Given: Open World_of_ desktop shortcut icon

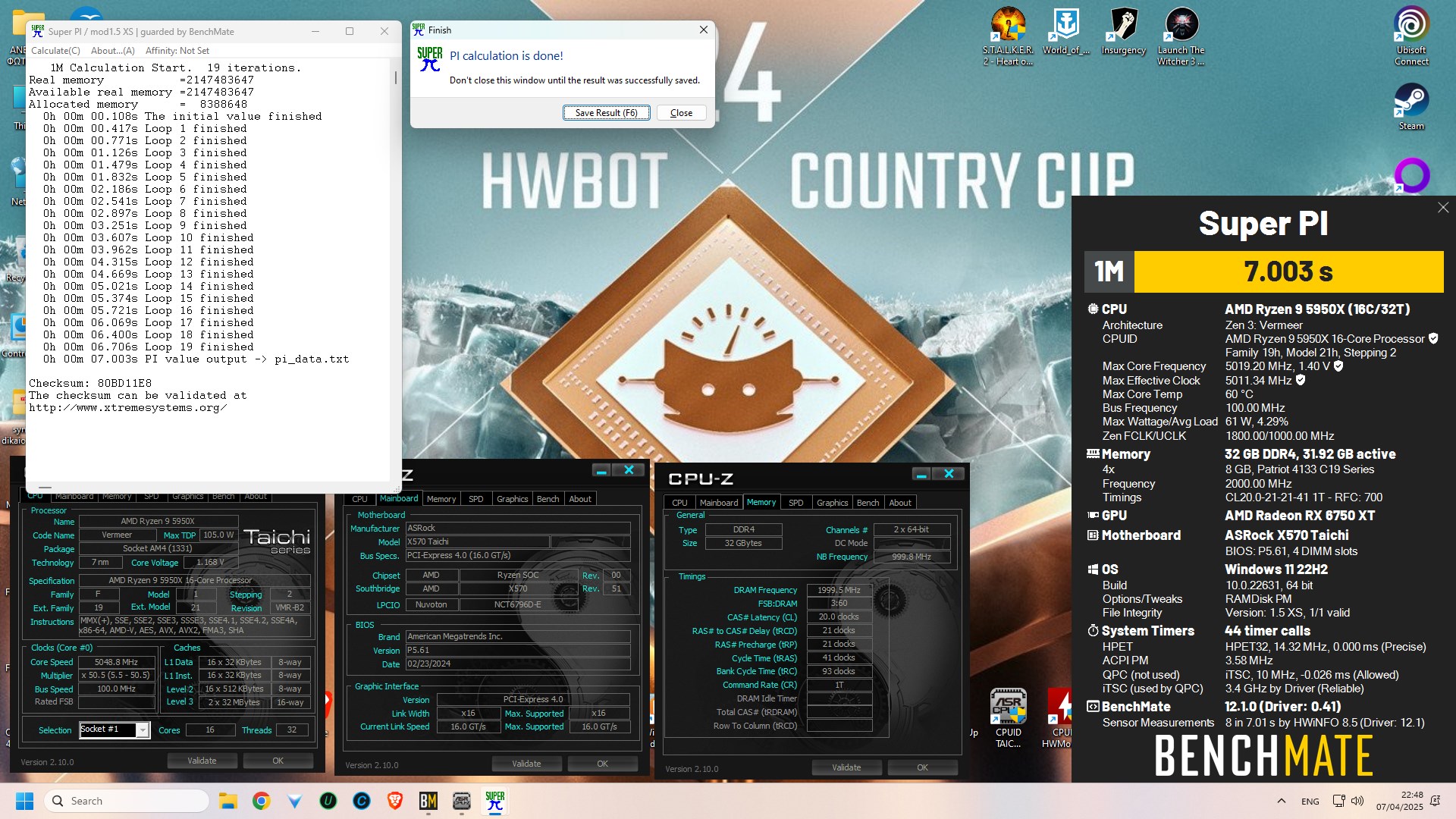Looking at the screenshot, I should (x=1065, y=31).
